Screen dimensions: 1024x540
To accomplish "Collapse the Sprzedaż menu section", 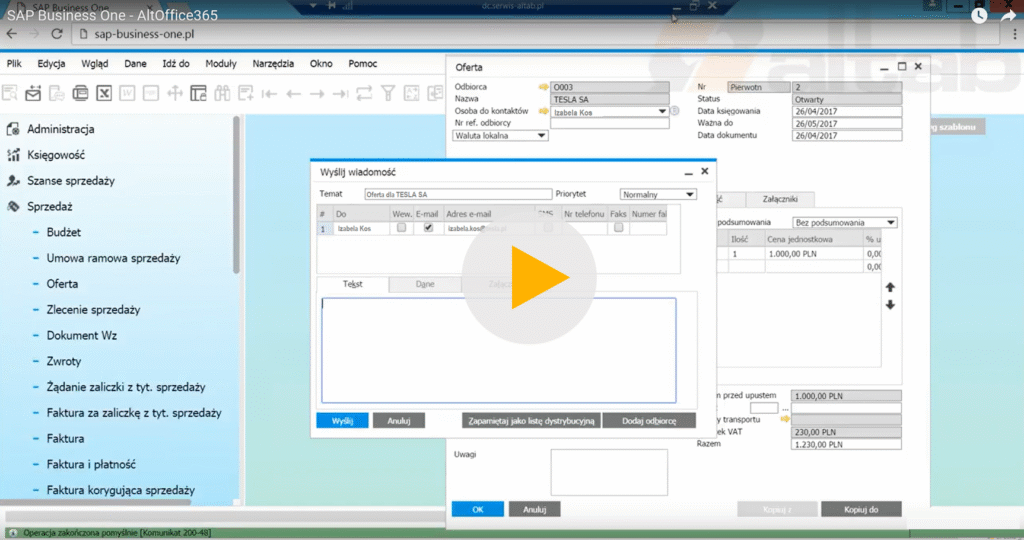I will pyautogui.click(x=50, y=206).
